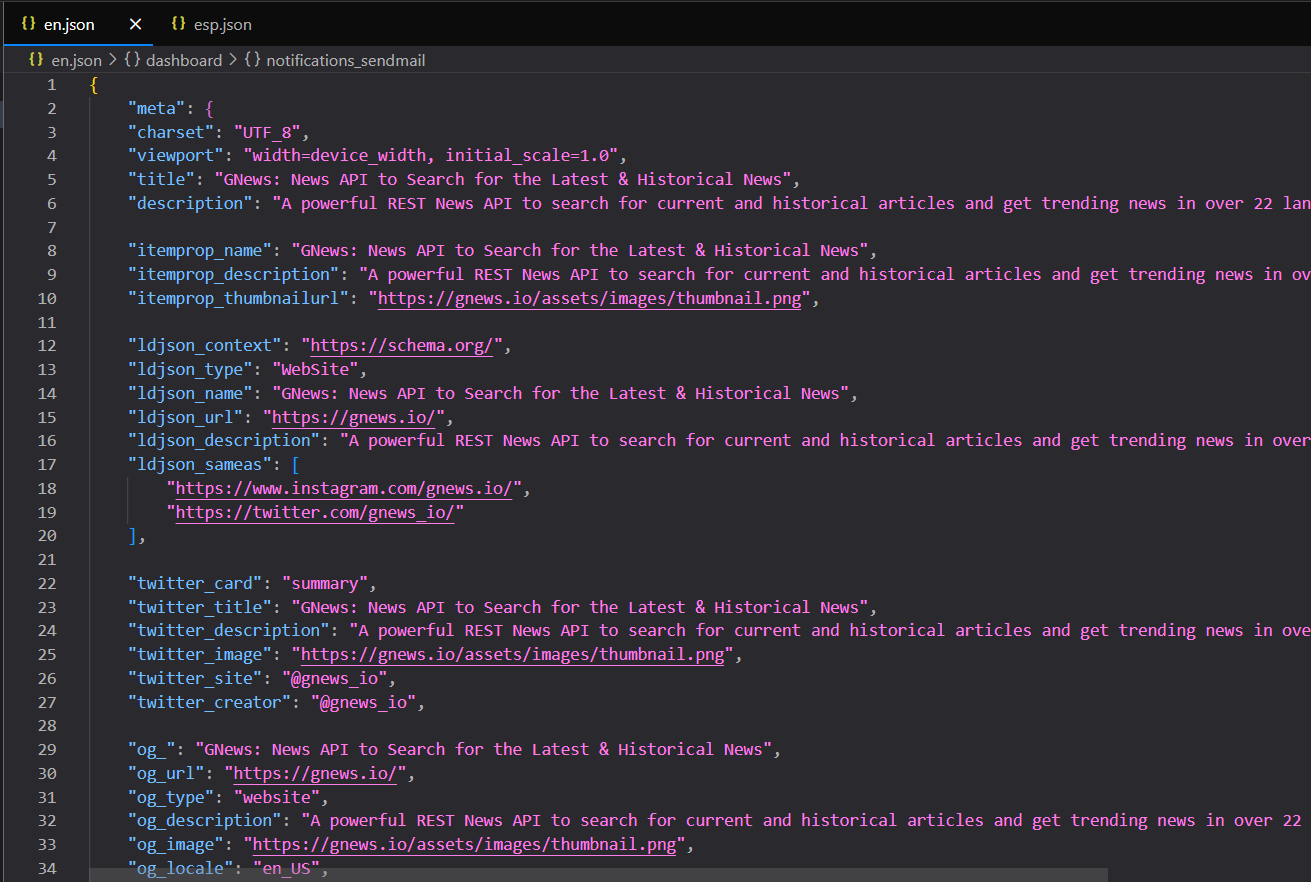Click the JSON icon on the en.json tab
This screenshot has height=882, width=1311.
27,23
